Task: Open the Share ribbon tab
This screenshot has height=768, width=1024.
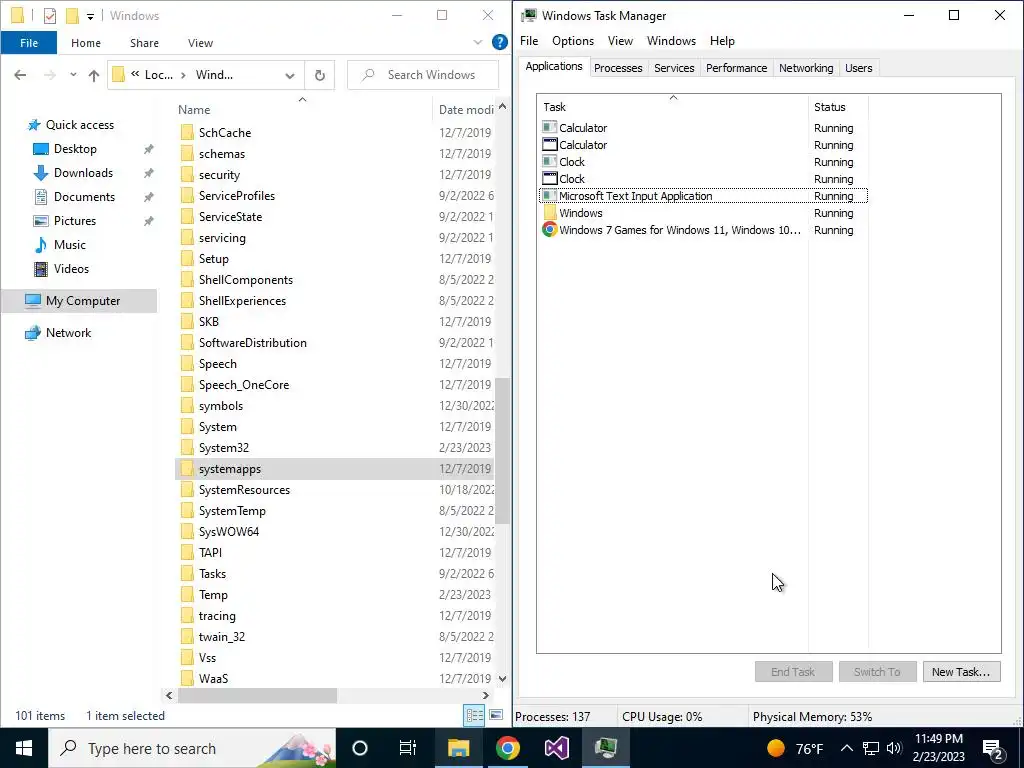Action: [x=144, y=43]
